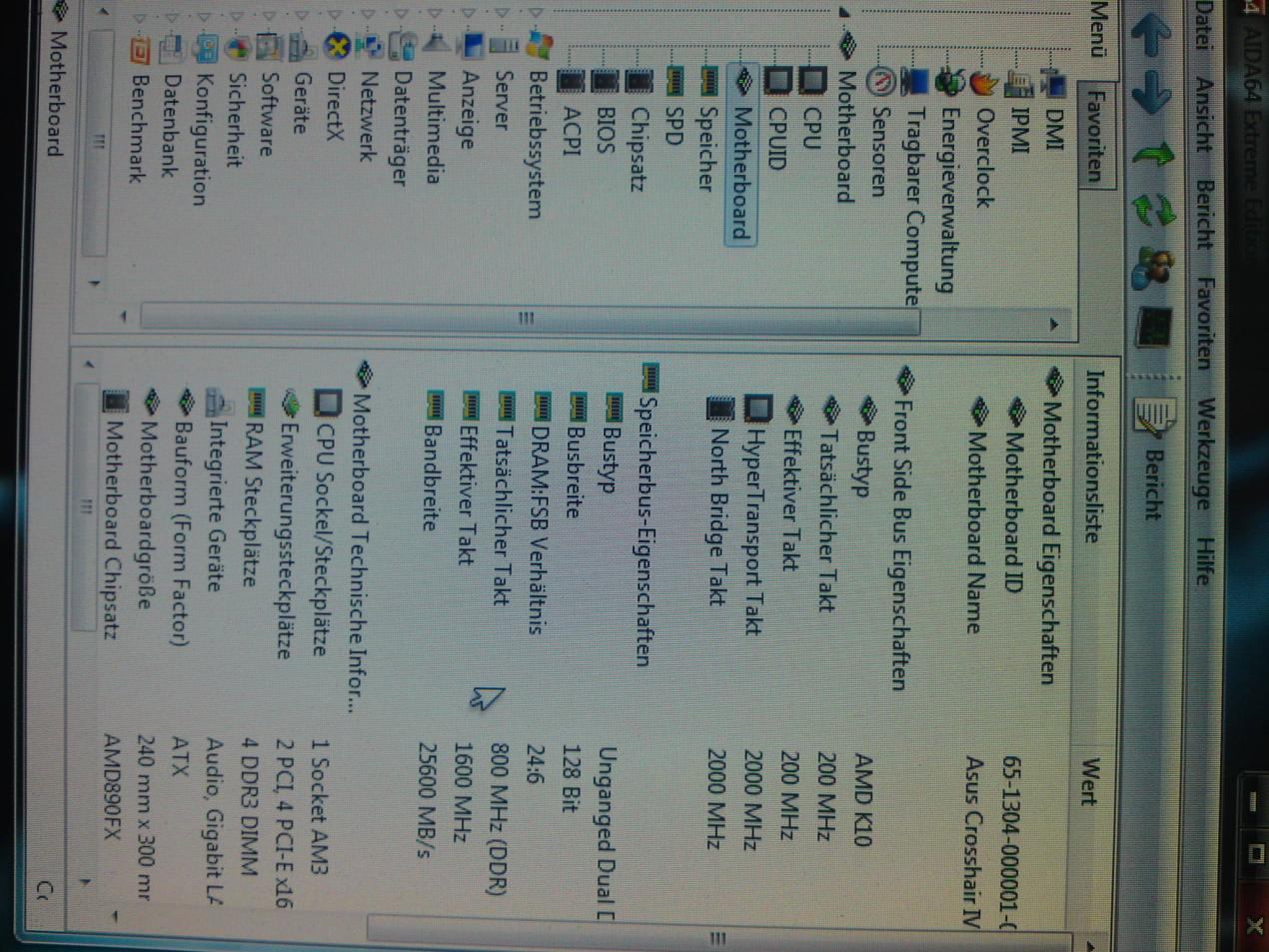Screen dimensions: 1269x952
Task: Select the Sensoren gauge icon
Action: [x=880, y=81]
